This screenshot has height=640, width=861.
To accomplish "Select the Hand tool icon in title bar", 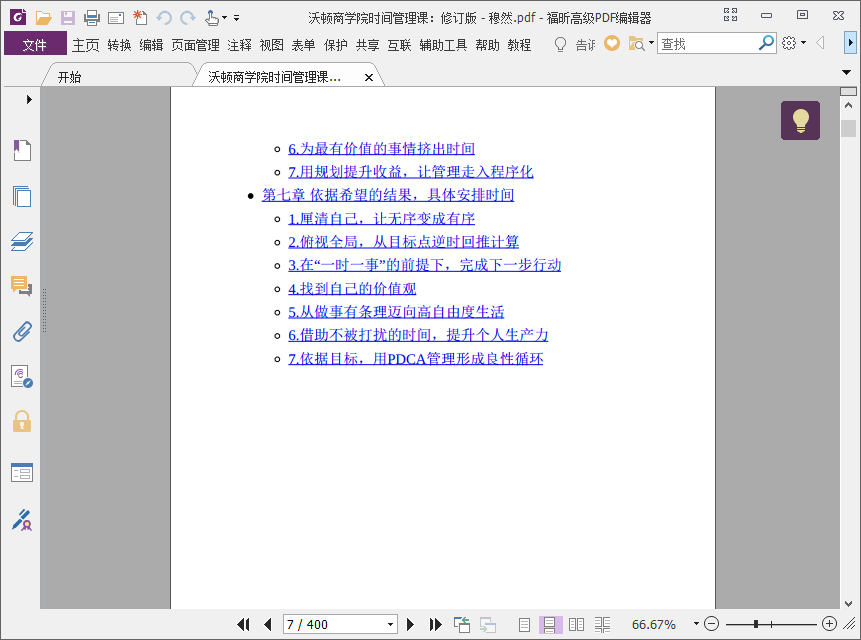I will tap(212, 18).
